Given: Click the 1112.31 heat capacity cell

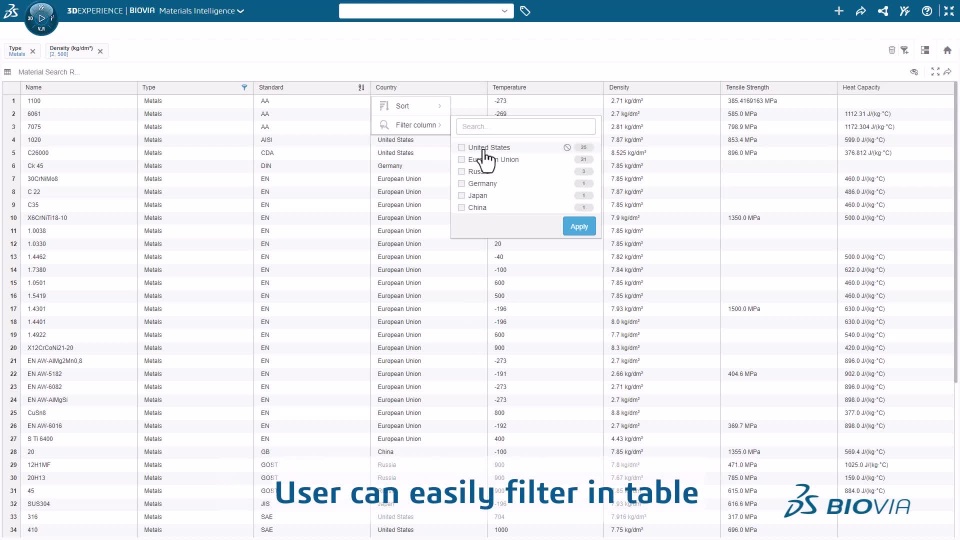Looking at the screenshot, I should pyautogui.click(x=895, y=113).
